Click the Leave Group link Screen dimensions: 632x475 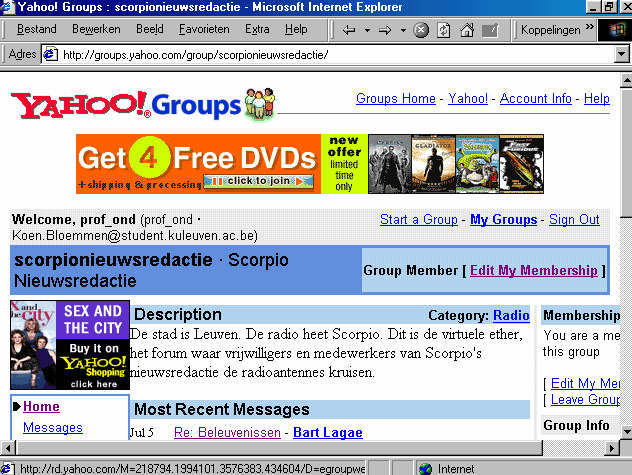585,399
